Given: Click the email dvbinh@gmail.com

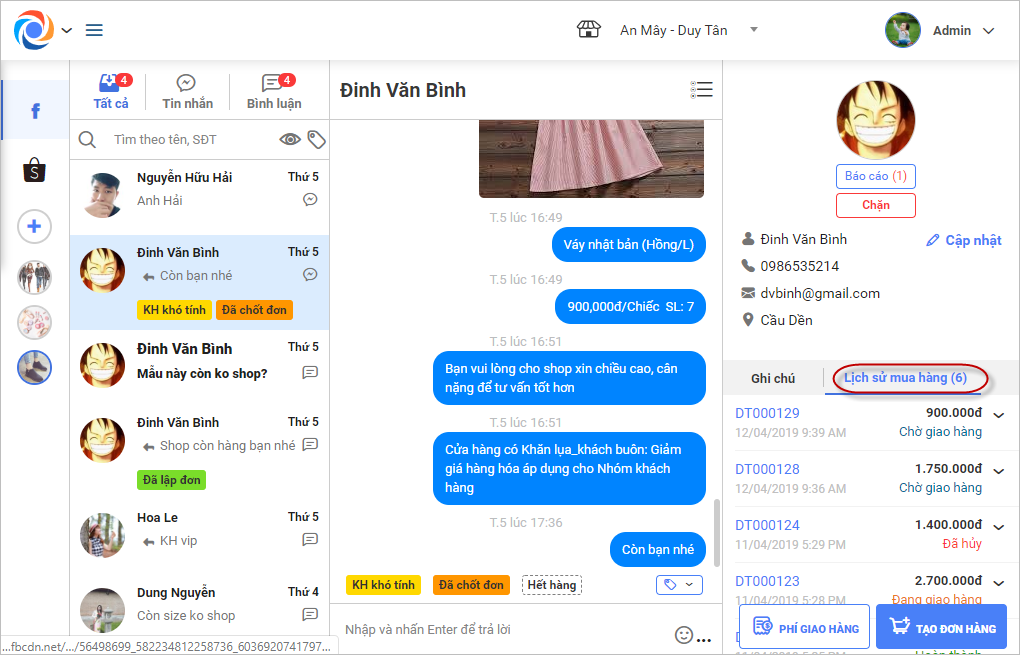Looking at the screenshot, I should pos(820,293).
